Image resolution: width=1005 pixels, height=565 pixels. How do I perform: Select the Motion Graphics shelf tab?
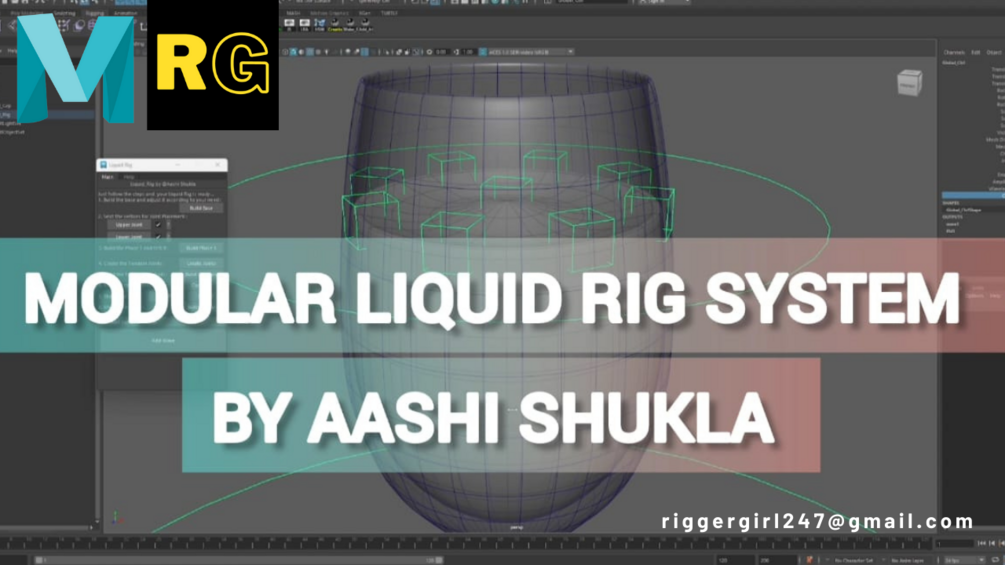tap(329, 13)
